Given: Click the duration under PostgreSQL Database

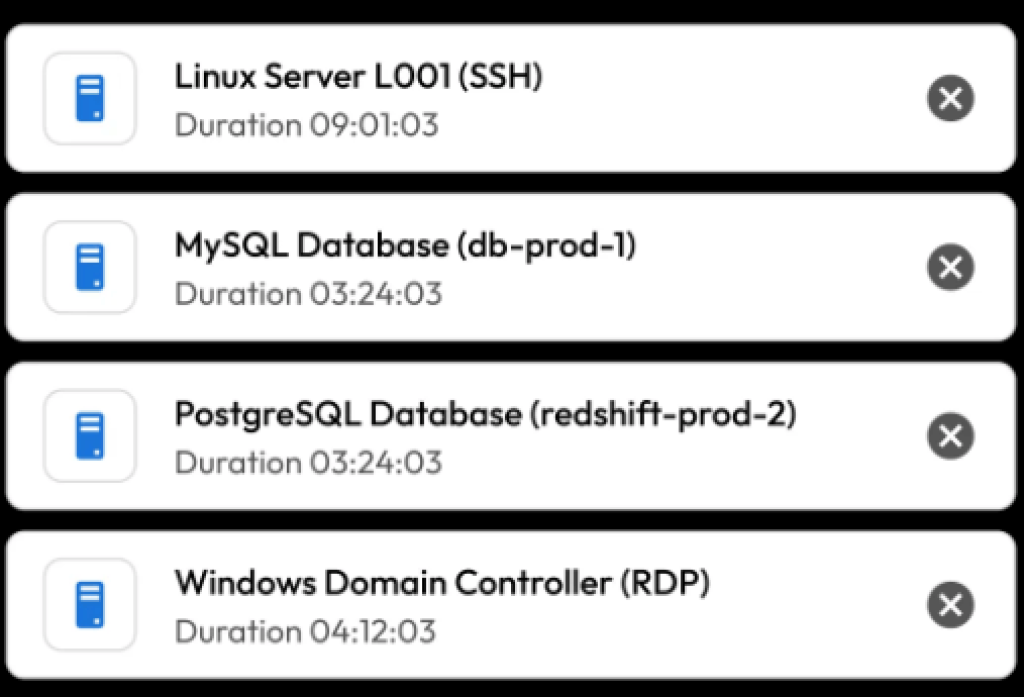Looking at the screenshot, I should (308, 463).
